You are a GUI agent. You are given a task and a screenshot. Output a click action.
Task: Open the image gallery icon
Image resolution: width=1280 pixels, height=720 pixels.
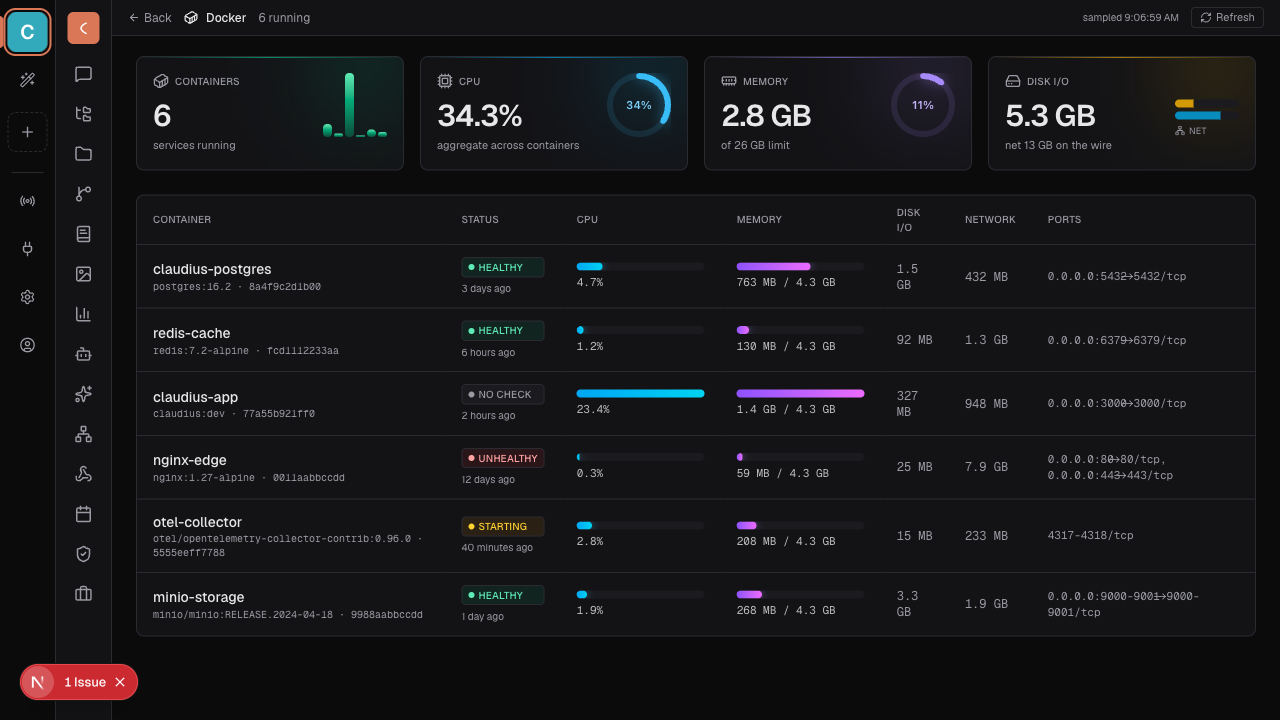pos(83,274)
